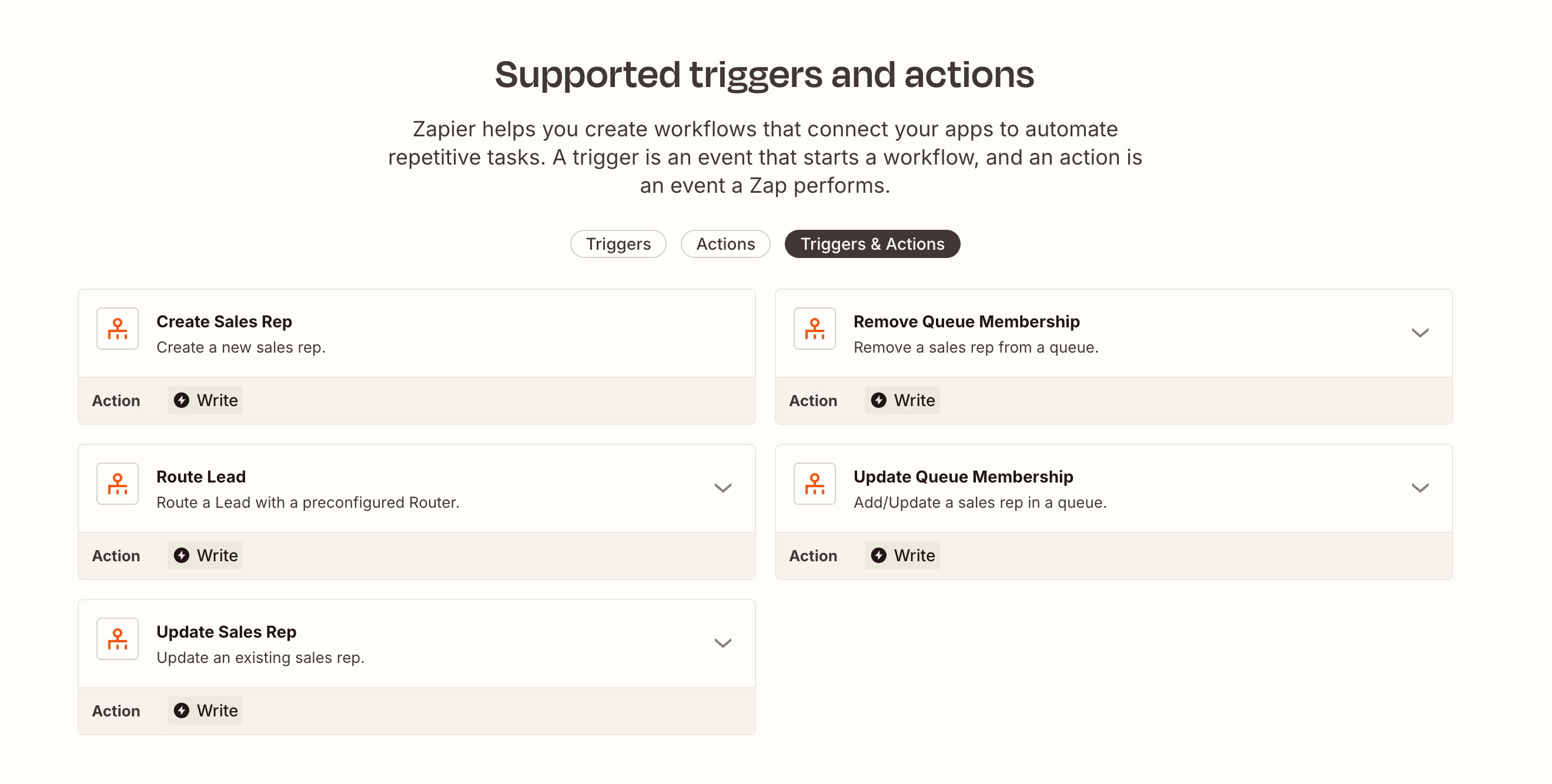Screen dimensions: 1552x784
Task: Click the Update Queue Membership app icon
Action: (814, 484)
